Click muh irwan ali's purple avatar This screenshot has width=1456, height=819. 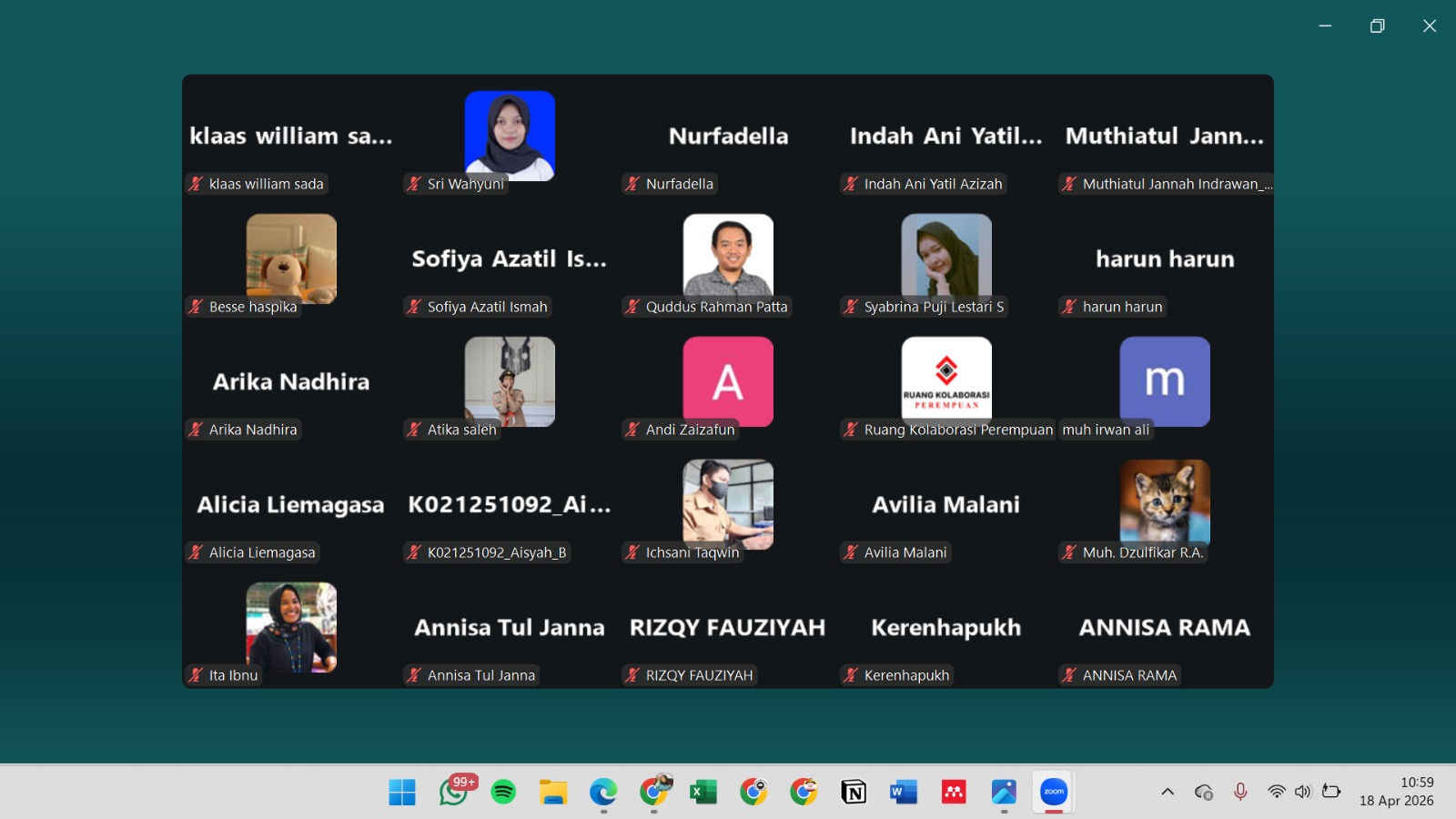1165,380
